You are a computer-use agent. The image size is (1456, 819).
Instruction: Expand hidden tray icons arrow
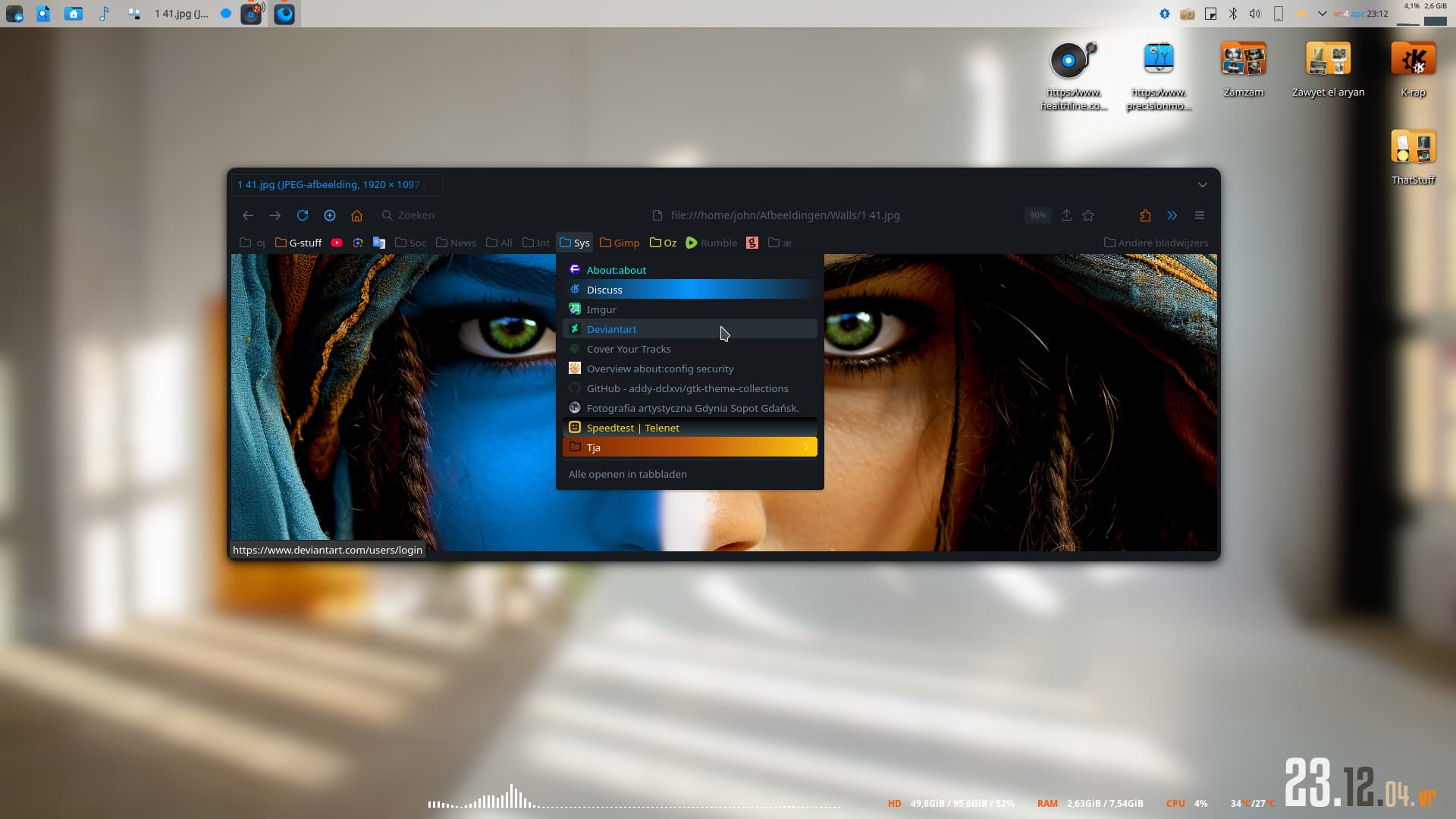click(1323, 14)
